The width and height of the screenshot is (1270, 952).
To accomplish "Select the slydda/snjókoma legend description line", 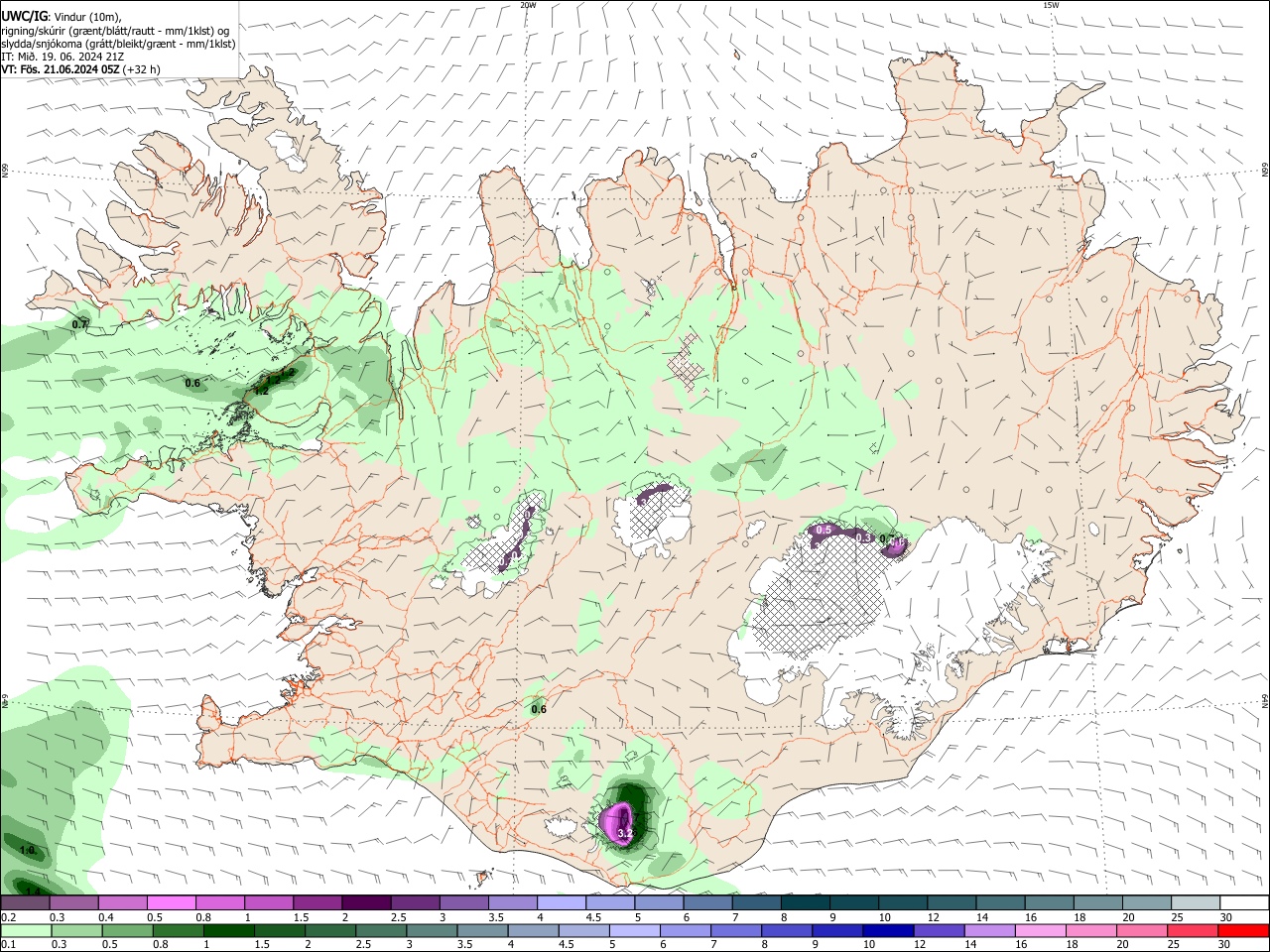I will pos(118,44).
